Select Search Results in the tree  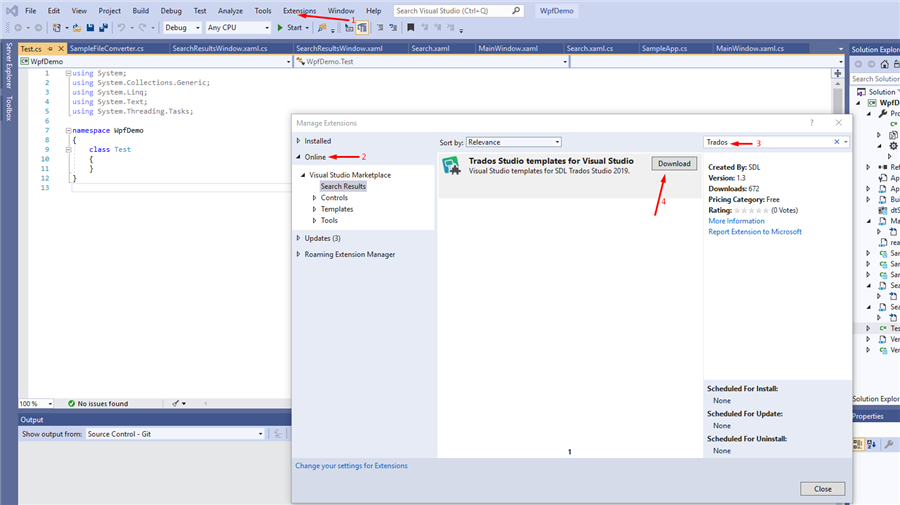coord(343,186)
